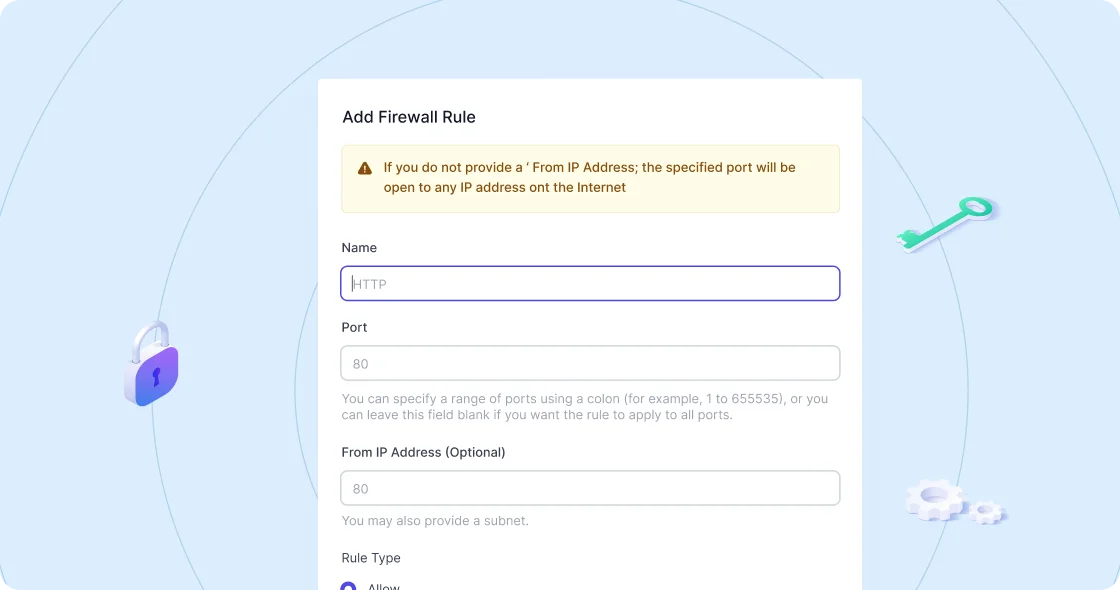The width and height of the screenshot is (1120, 590).
Task: Click the Port input showing 80
Action: [590, 363]
